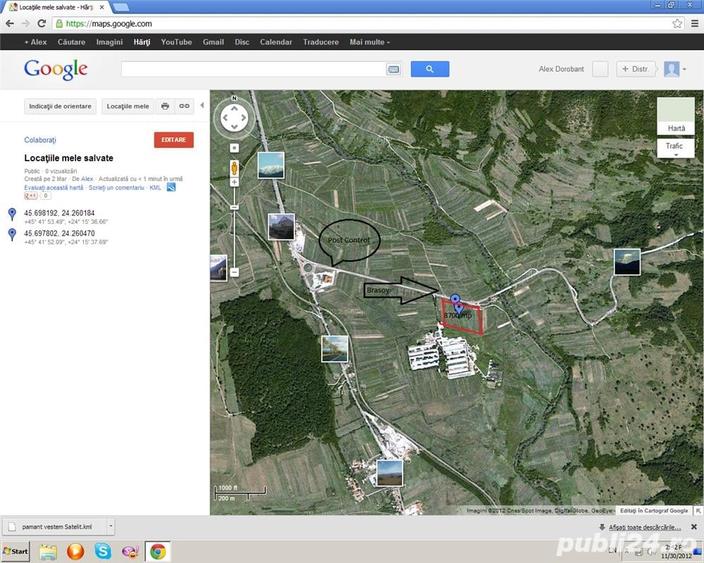Pan the map south with the down arrow
Screen dimensions: 704x563
(x=234, y=127)
